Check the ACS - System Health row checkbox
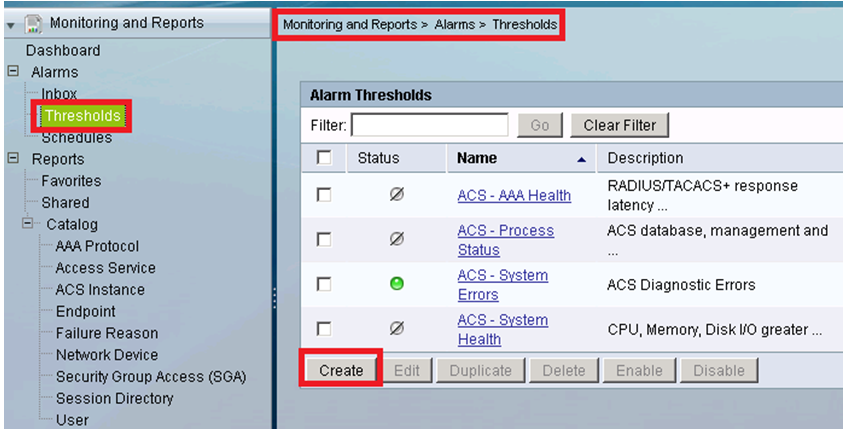The image size is (848, 432). pos(324,328)
